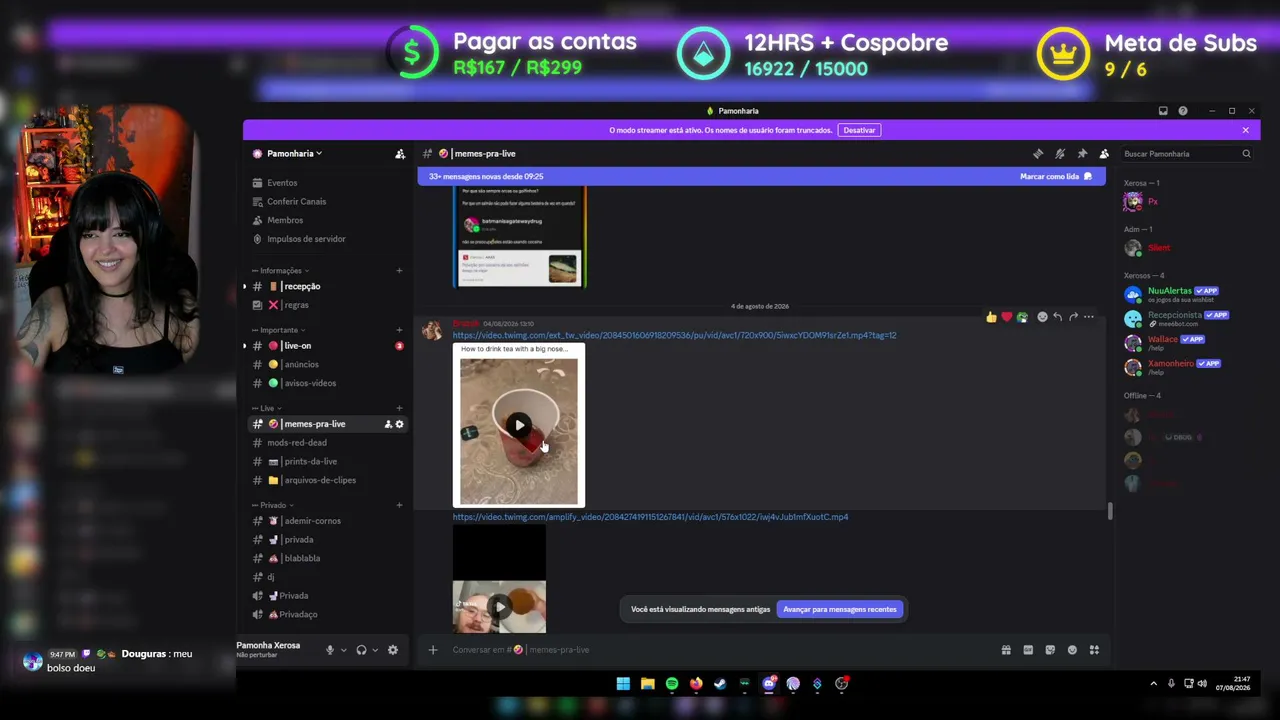
Task: Click Avançar para mensagens recentes
Action: [840, 609]
